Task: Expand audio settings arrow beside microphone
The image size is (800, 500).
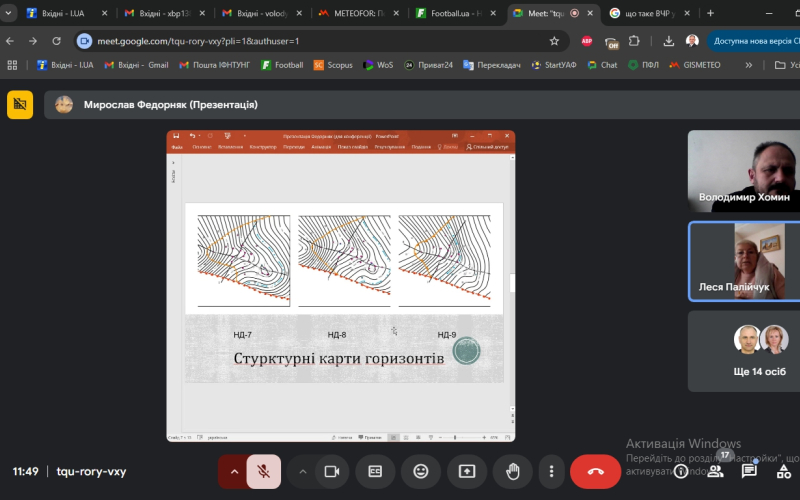Action: pyautogui.click(x=234, y=471)
